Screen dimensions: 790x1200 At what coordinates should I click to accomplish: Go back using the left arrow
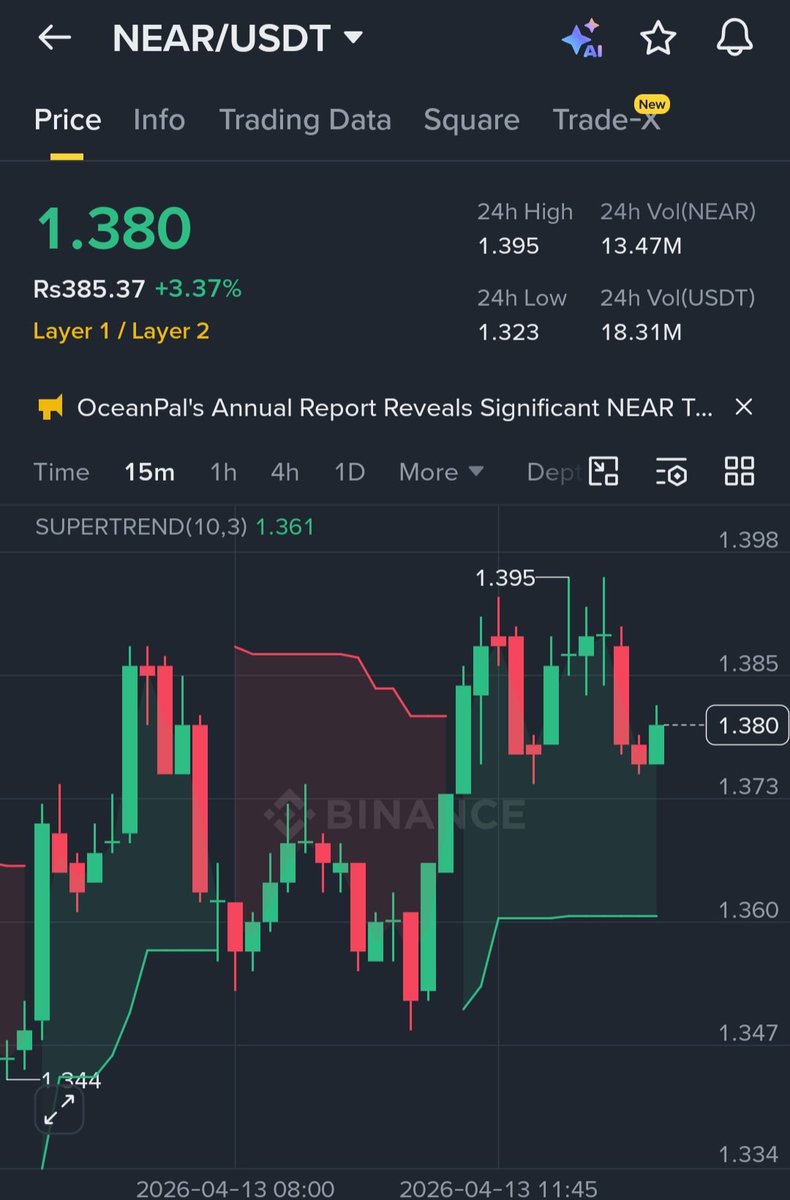(x=54, y=38)
